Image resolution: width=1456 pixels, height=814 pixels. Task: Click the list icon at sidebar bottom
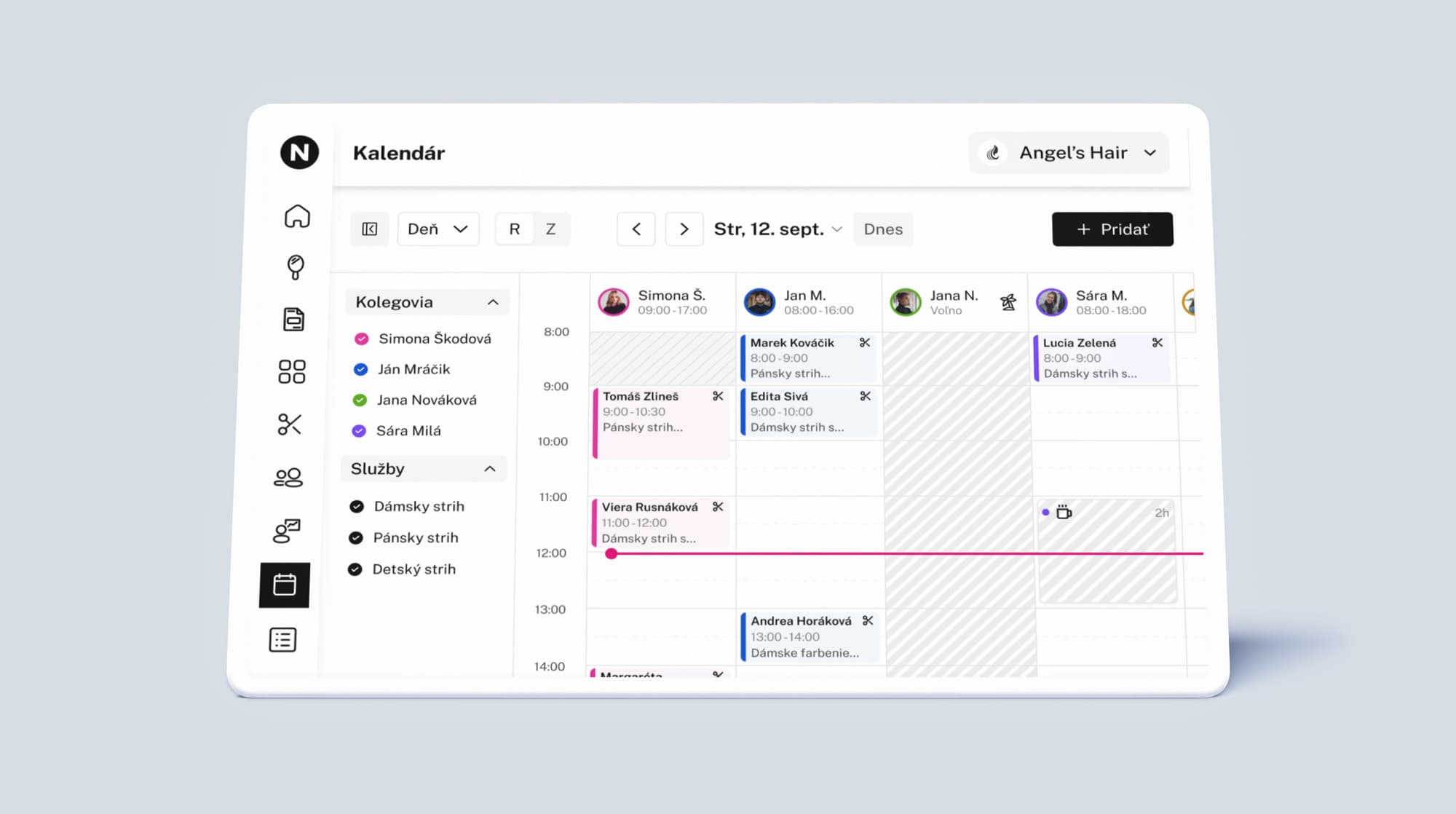pos(282,640)
